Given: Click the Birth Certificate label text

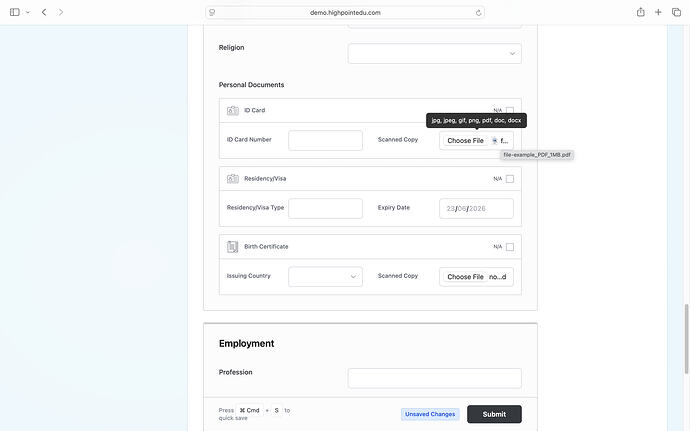Looking at the screenshot, I should [266, 247].
